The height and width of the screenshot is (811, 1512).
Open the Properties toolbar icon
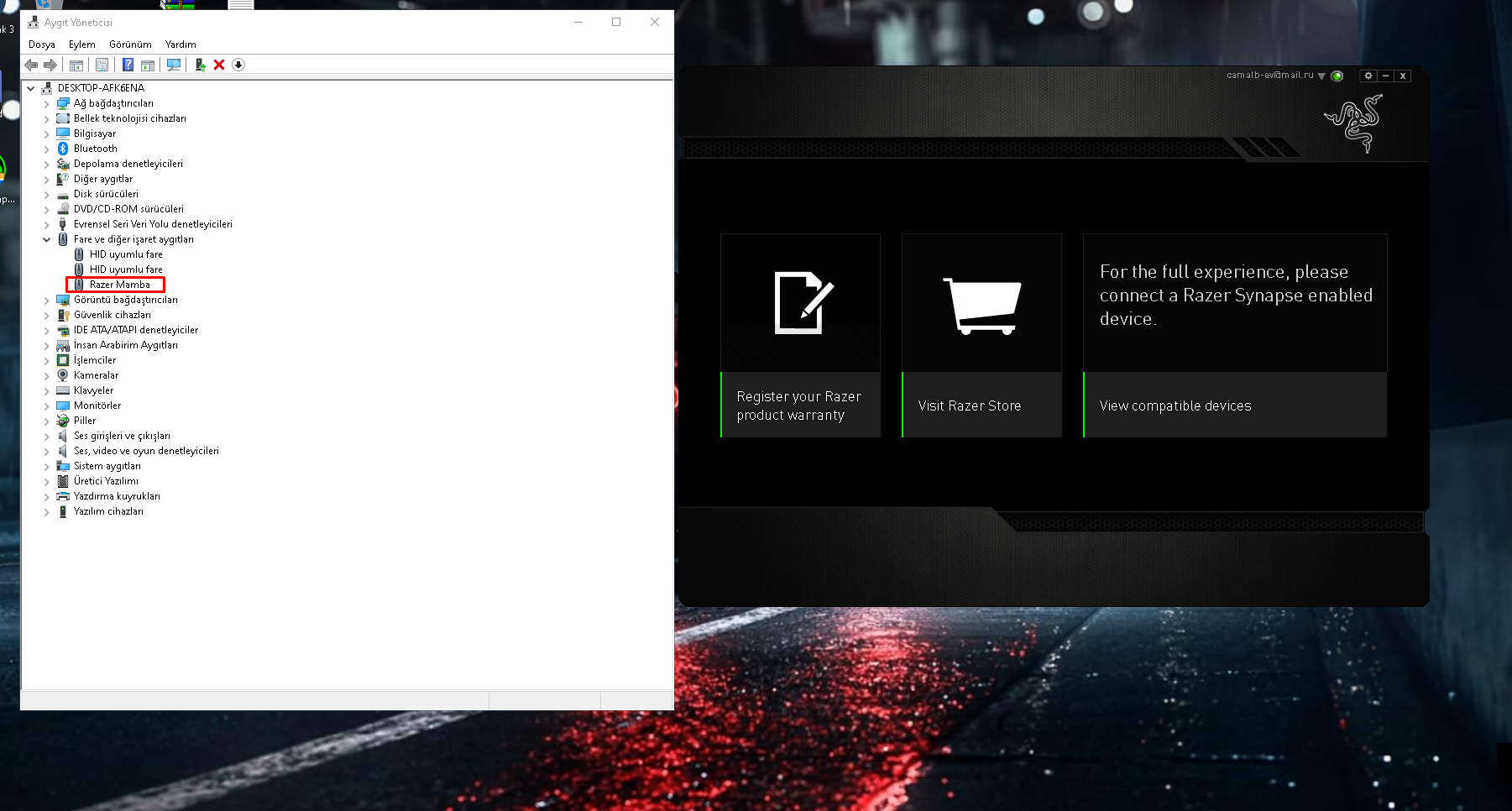[x=102, y=65]
